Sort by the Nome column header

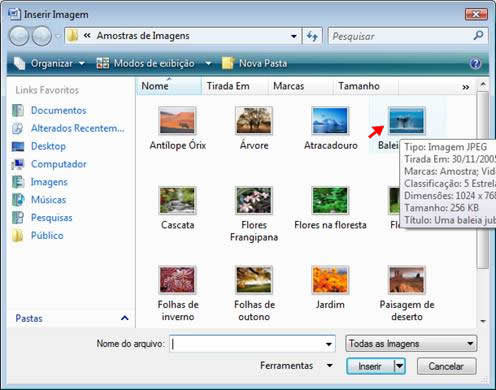click(169, 86)
